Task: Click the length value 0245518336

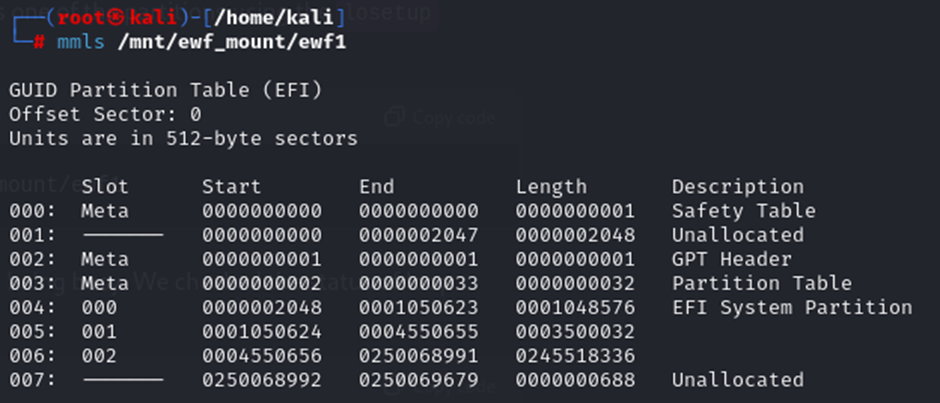Action: [576, 356]
